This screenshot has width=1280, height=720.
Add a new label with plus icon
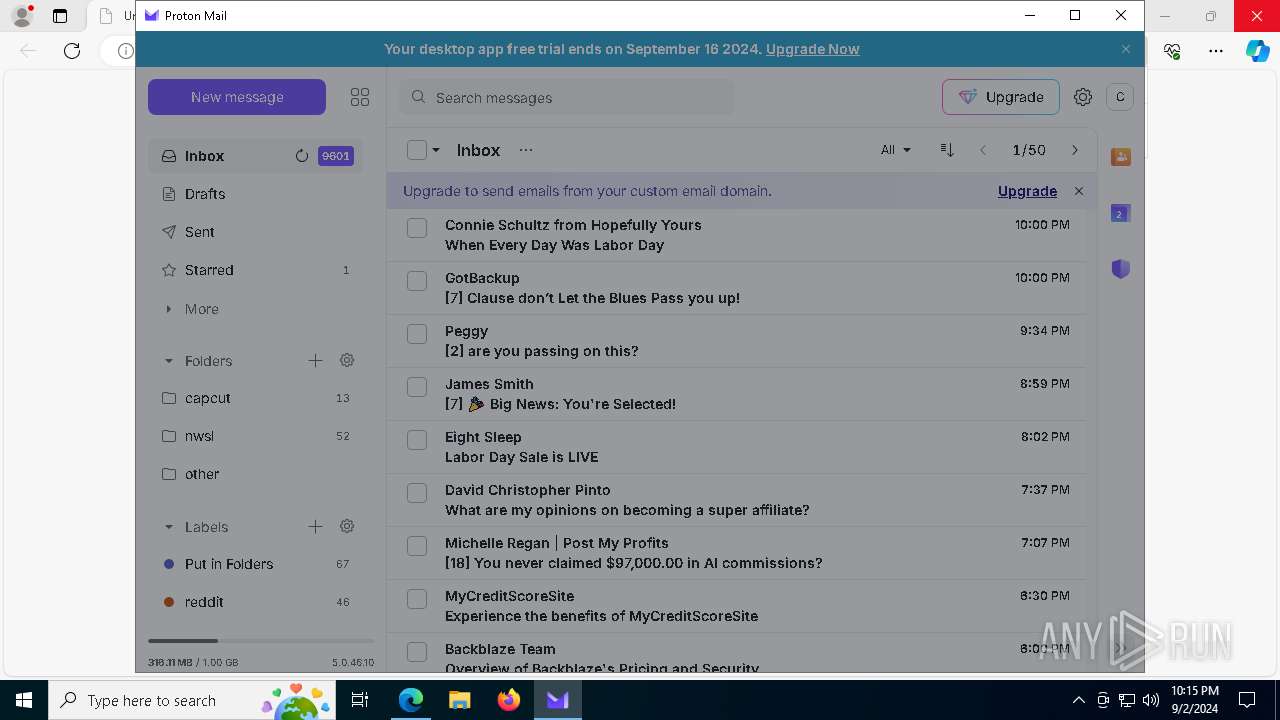pos(315,526)
